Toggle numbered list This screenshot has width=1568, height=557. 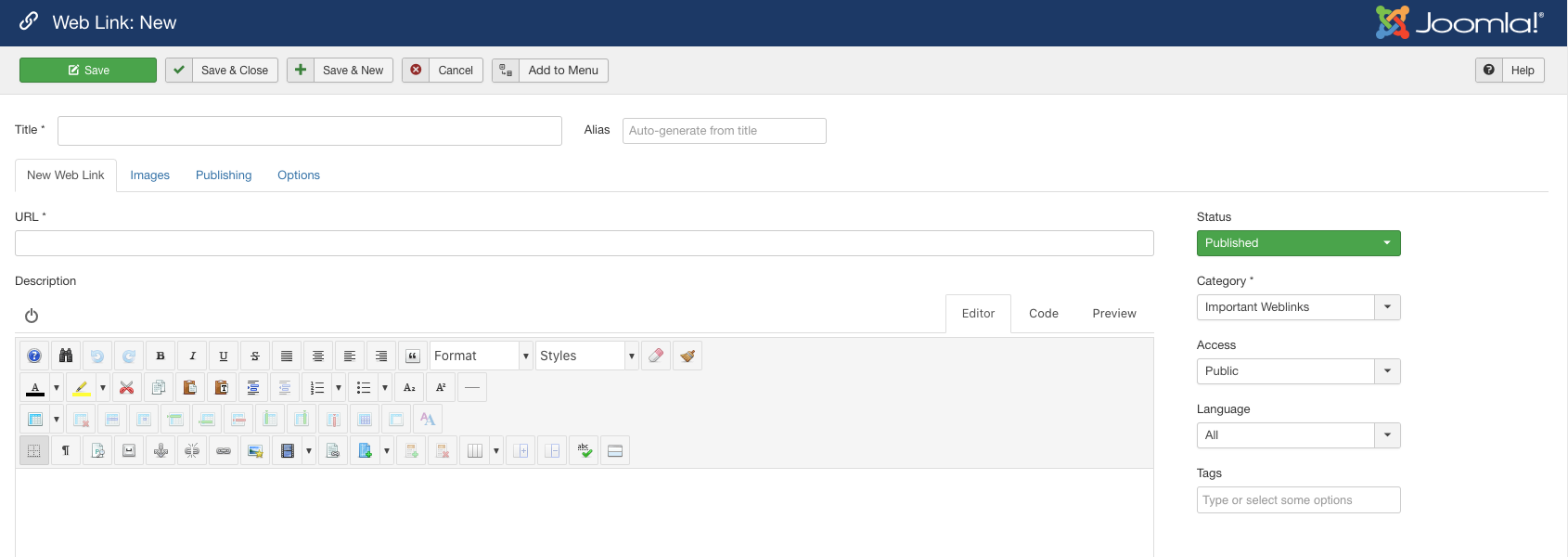pos(316,387)
